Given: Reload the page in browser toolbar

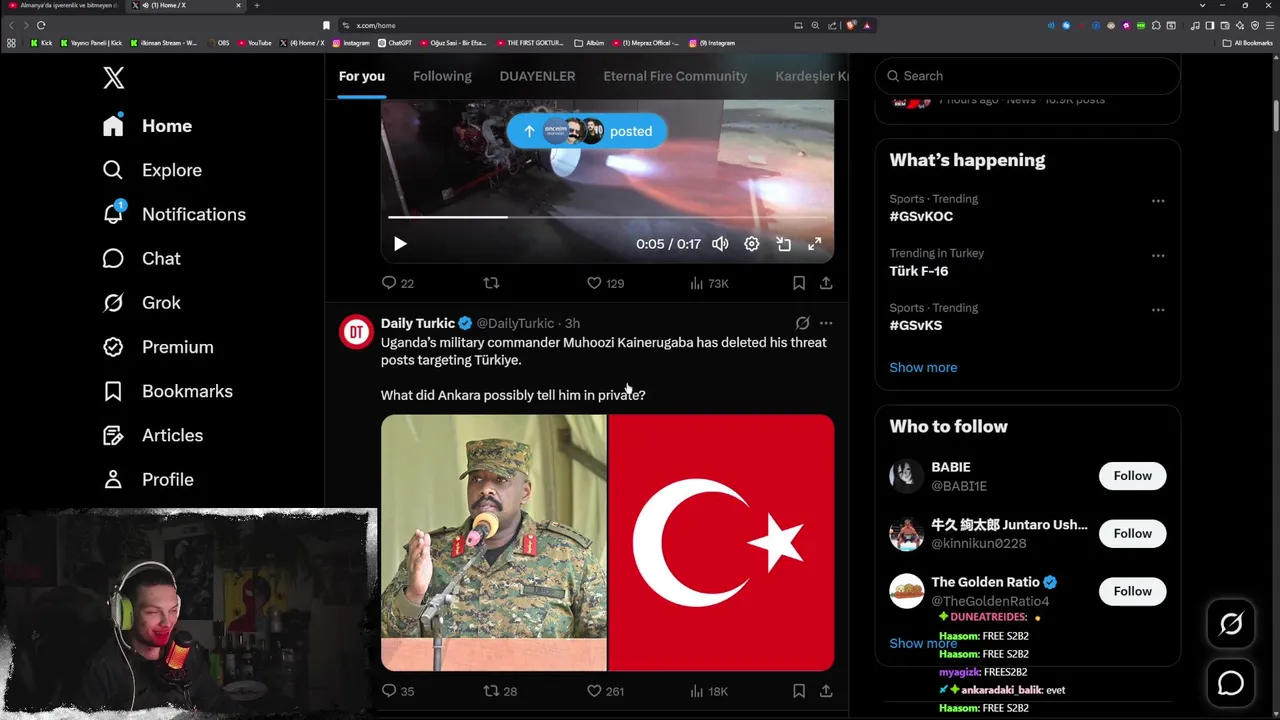Looking at the screenshot, I should coord(41,25).
